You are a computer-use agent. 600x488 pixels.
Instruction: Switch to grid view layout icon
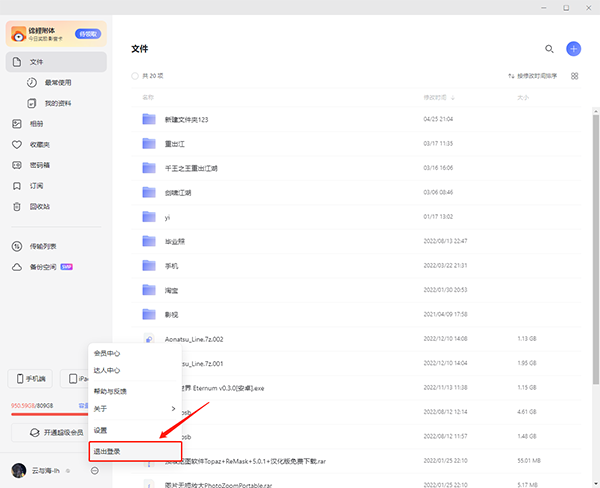tap(574, 76)
